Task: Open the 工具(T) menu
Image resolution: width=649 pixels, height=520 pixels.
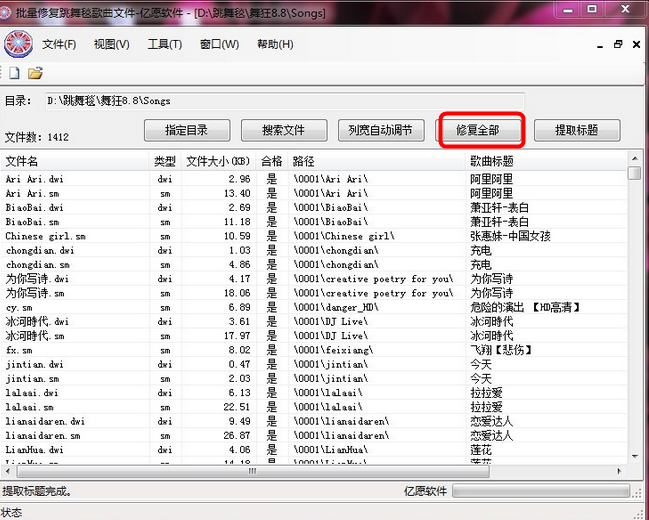Action: coord(165,44)
